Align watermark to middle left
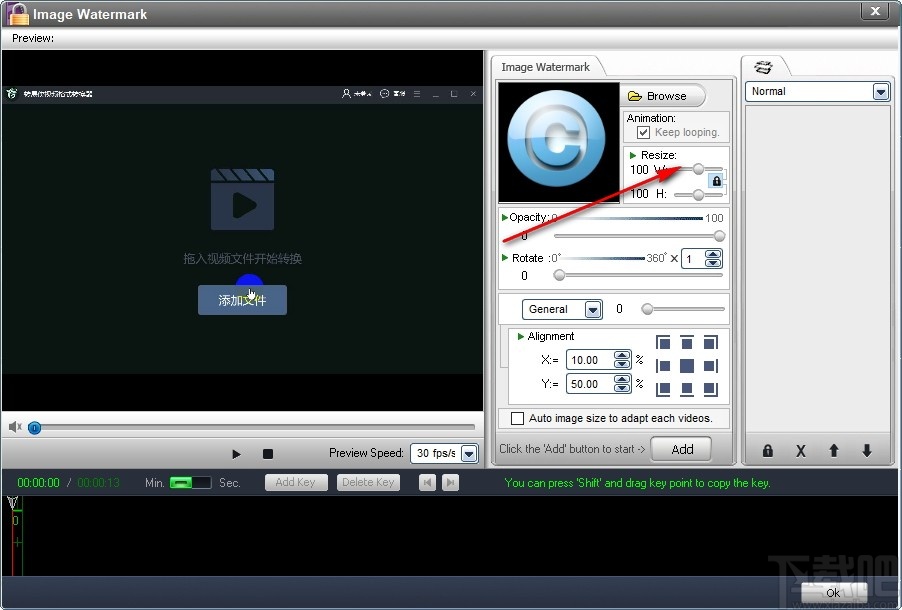The width and height of the screenshot is (902, 610). click(x=663, y=366)
